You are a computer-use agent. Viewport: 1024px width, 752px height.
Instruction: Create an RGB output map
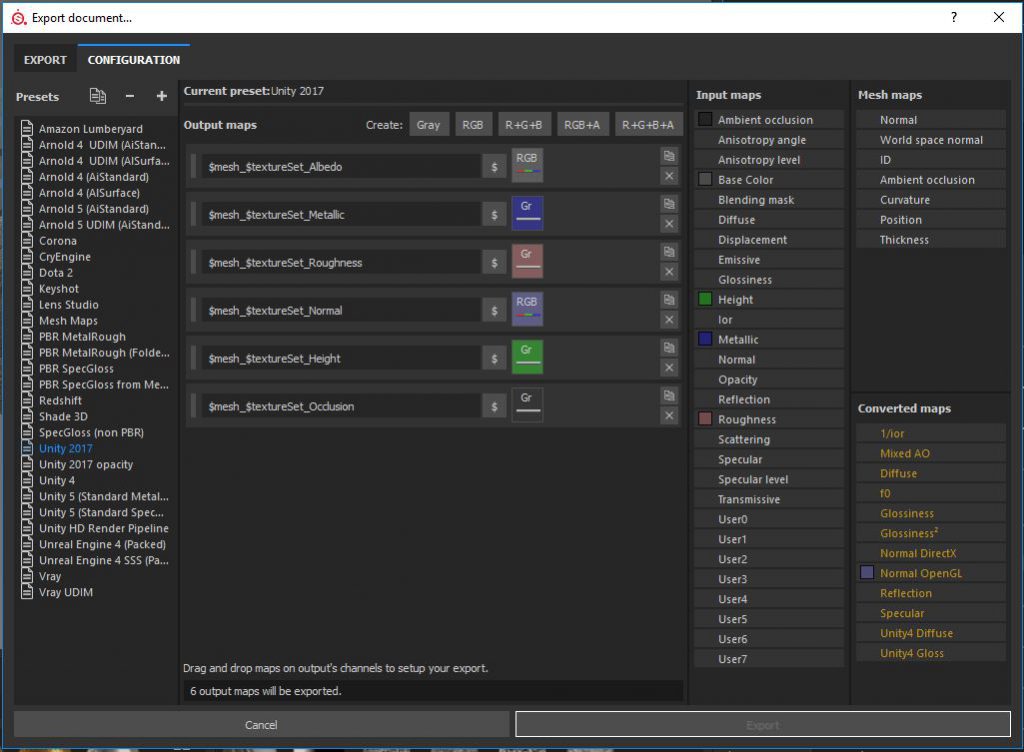click(473, 125)
